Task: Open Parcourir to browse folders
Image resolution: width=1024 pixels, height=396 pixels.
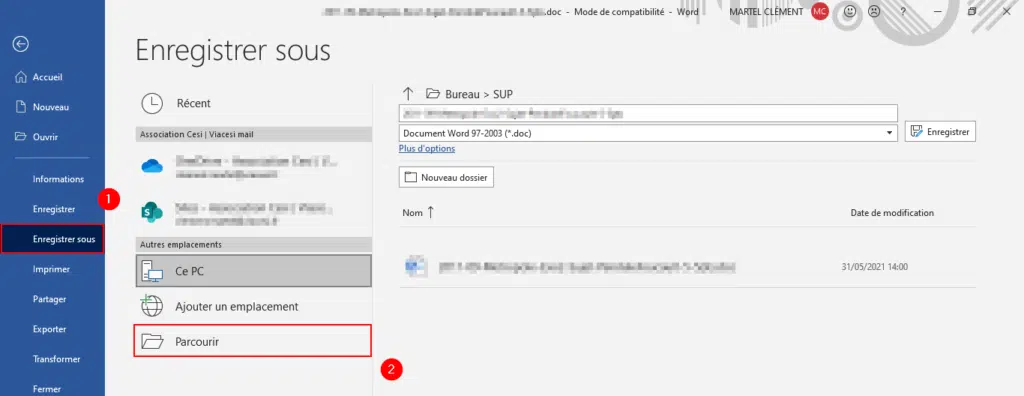Action: coord(253,341)
